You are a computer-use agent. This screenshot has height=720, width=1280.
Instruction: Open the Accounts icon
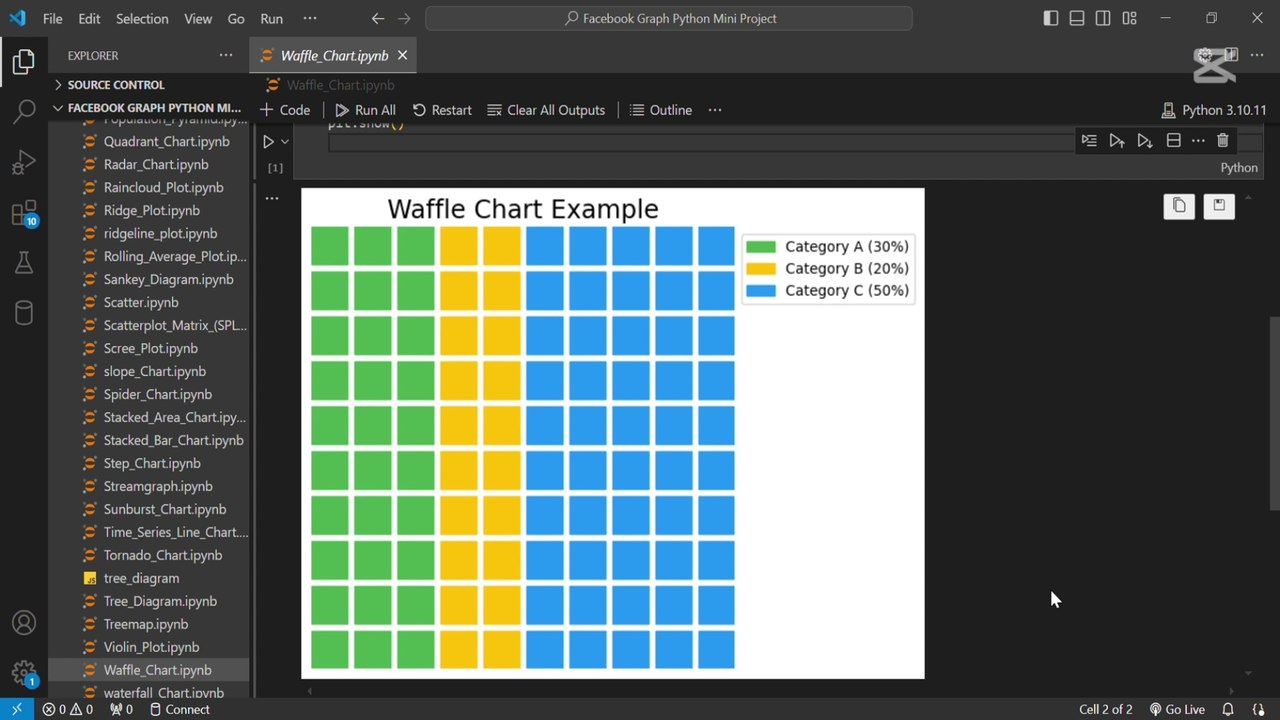tap(24, 623)
